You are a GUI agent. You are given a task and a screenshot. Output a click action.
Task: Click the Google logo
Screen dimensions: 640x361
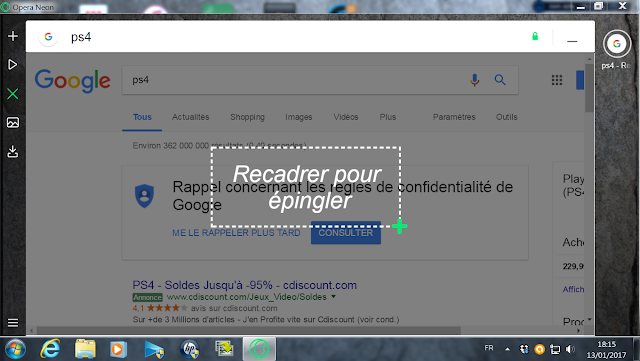[x=73, y=80]
